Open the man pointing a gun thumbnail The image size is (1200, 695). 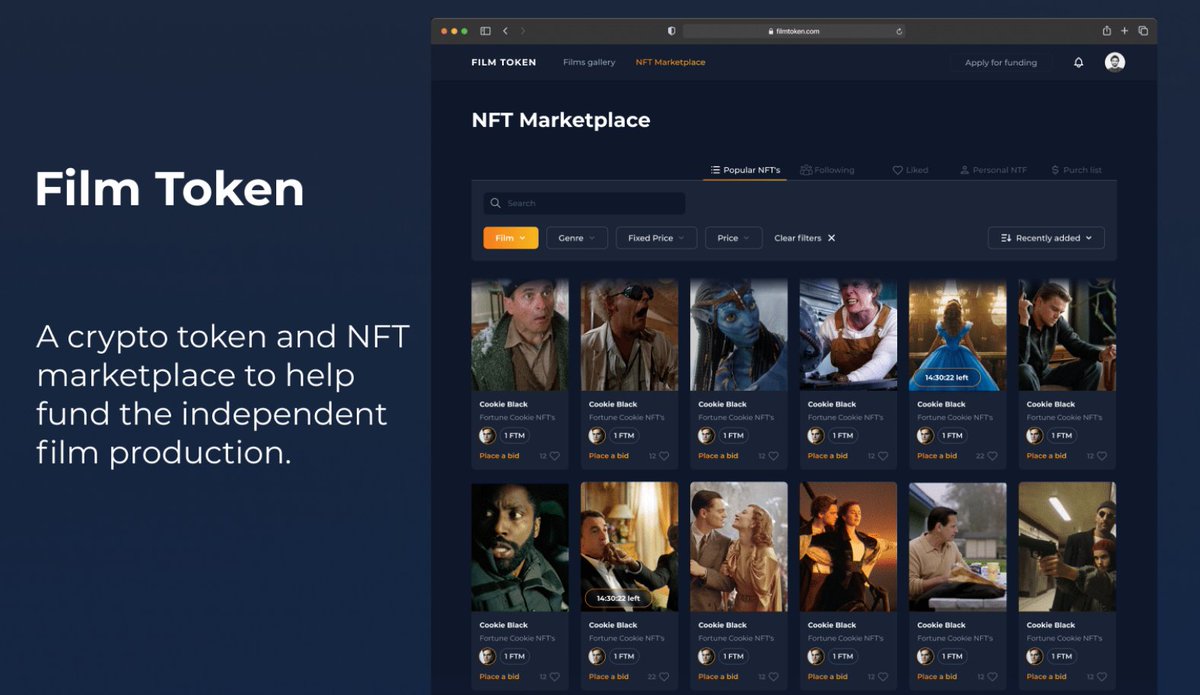pyautogui.click(x=1067, y=547)
